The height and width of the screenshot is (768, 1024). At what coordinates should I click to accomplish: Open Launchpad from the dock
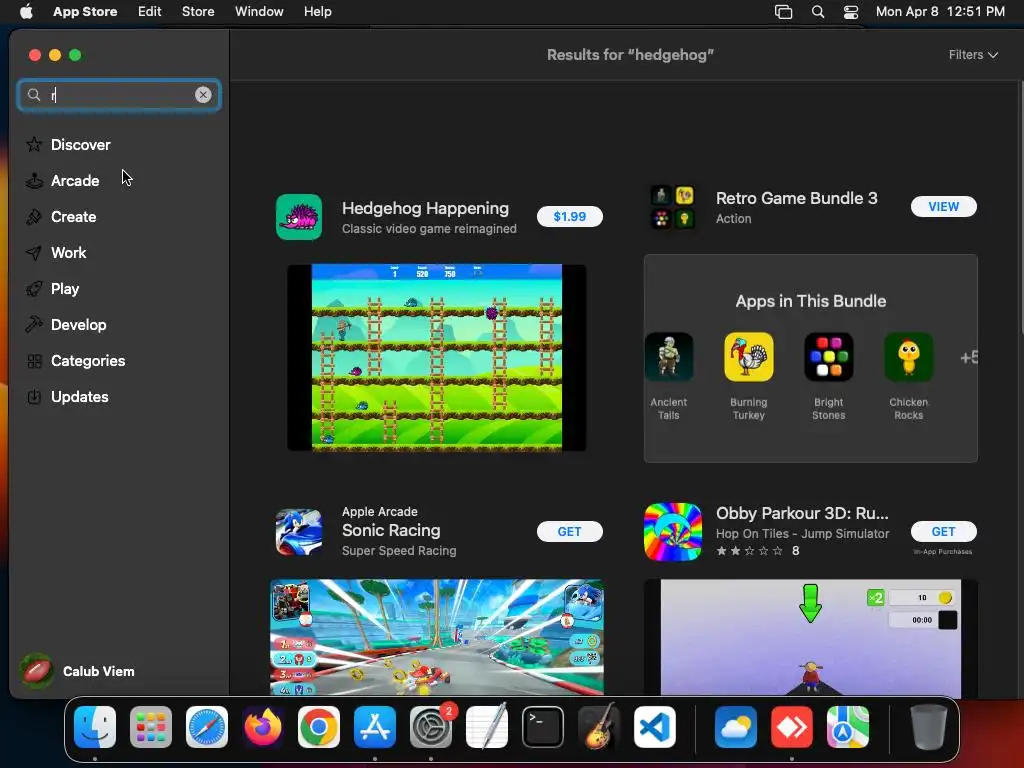point(151,727)
